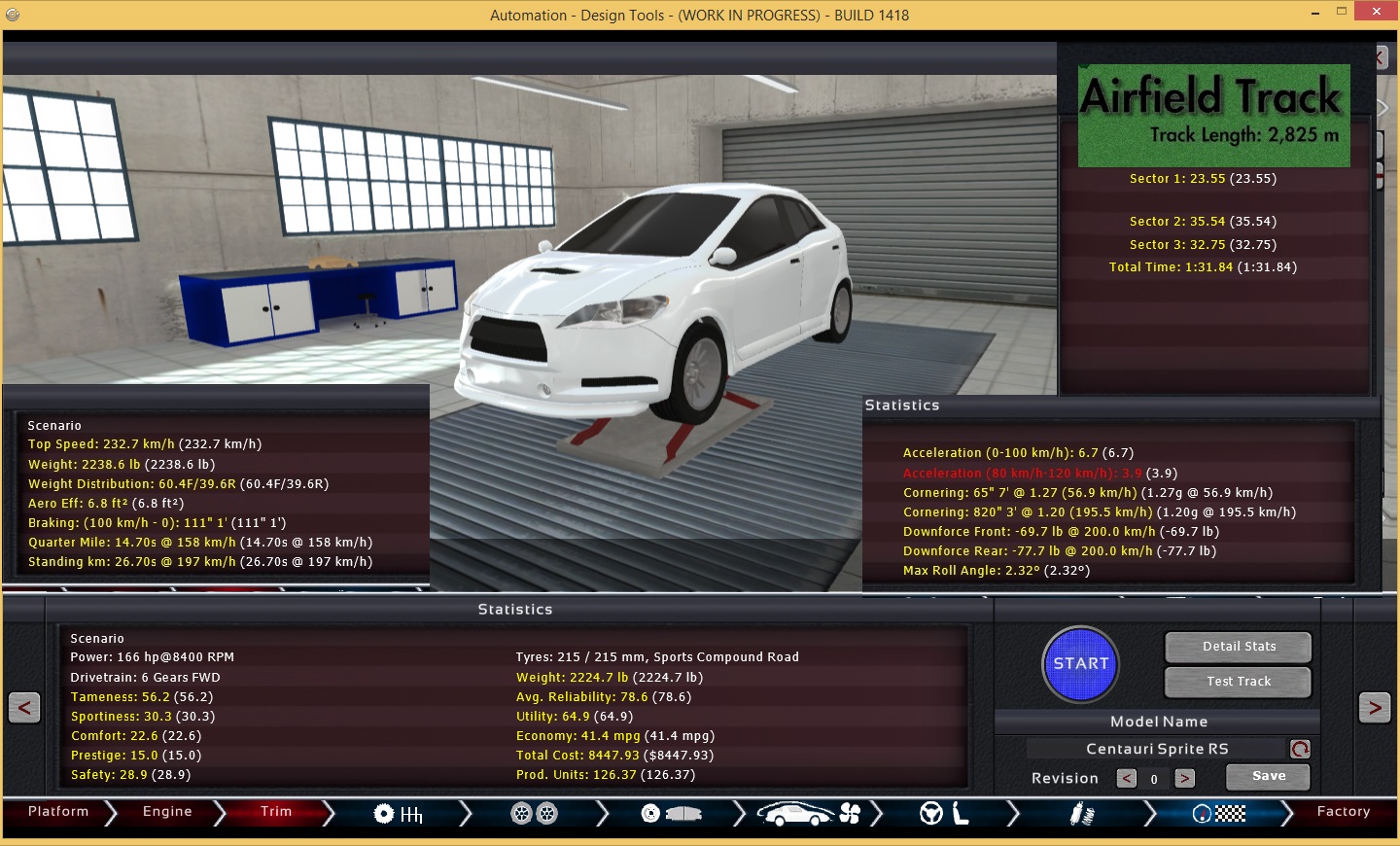The image size is (1400, 846).
Task: Go to the Factory tab
Action: point(1344,812)
